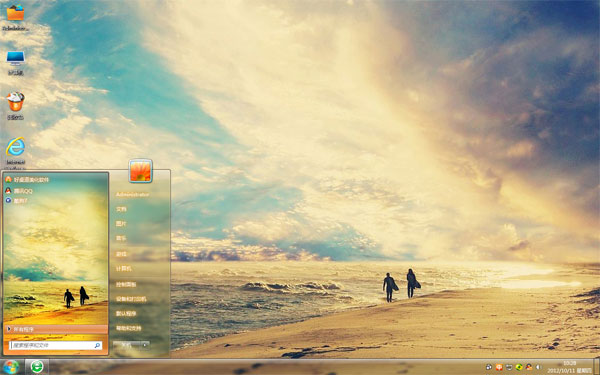Click the green-yellow round tray icon

pyautogui.click(x=519, y=367)
